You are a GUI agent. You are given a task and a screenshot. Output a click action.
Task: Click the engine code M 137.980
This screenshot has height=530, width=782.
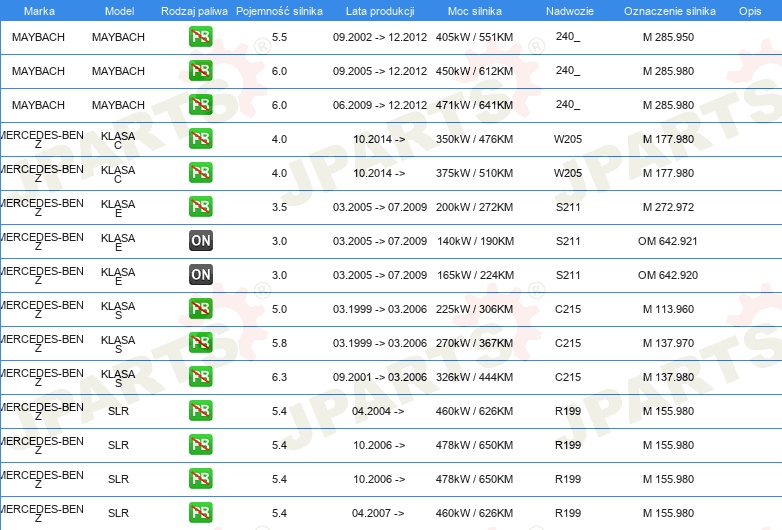668,377
